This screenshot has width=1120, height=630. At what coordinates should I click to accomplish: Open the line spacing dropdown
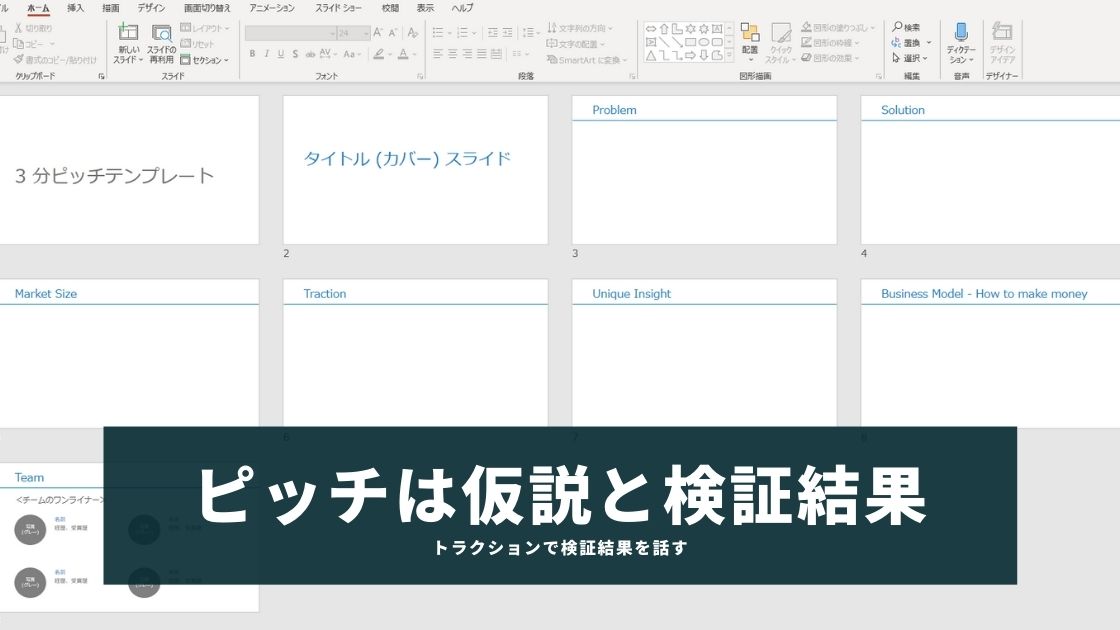pos(530,32)
